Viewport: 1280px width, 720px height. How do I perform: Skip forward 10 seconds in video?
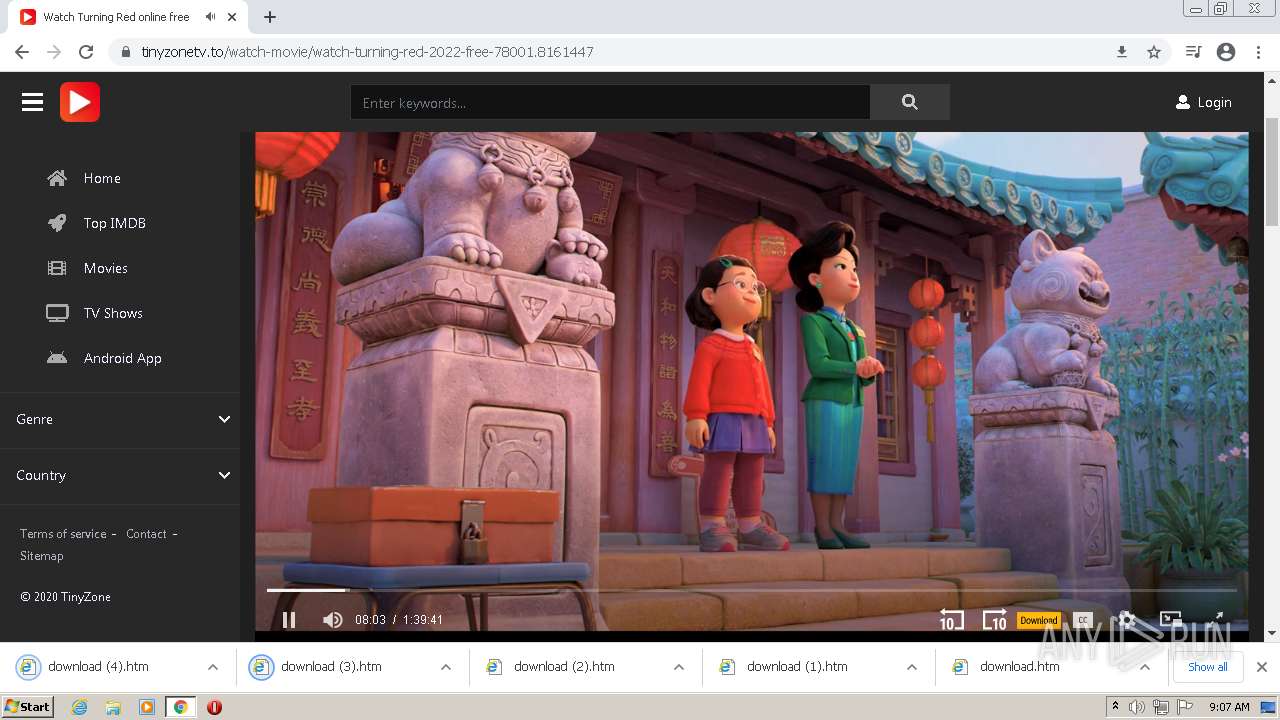994,620
